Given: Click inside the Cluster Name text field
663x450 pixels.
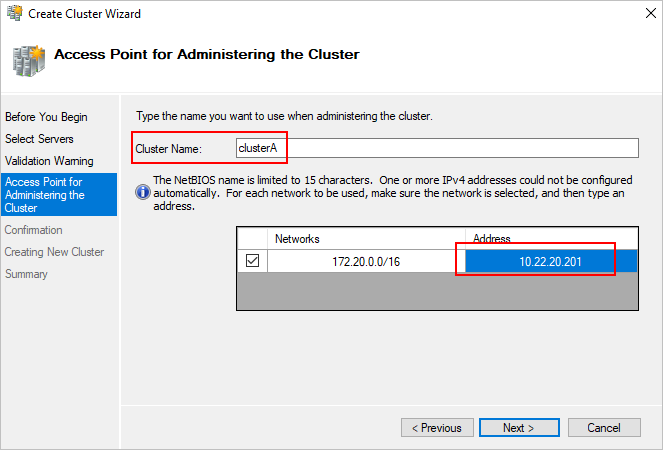Looking at the screenshot, I should coord(437,148).
